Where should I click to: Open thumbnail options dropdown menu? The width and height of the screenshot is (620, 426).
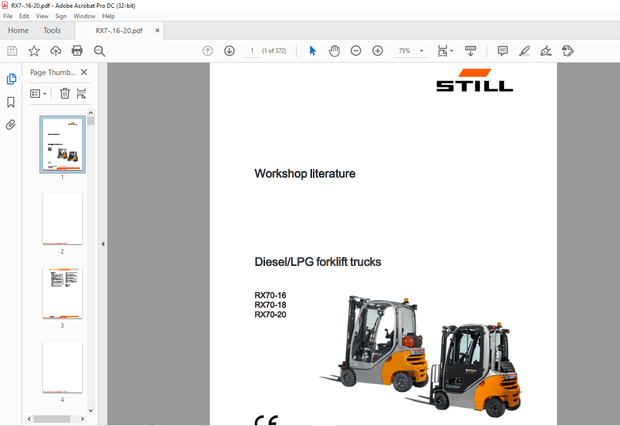pyautogui.click(x=38, y=94)
